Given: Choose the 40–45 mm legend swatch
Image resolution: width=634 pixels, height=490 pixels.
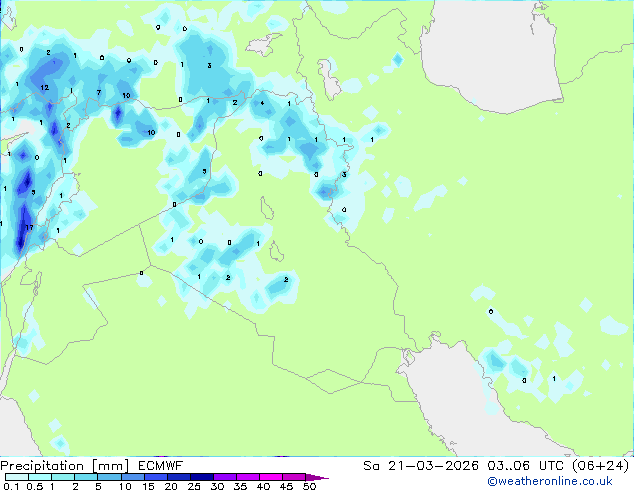Looking at the screenshot, I should pos(271,477).
